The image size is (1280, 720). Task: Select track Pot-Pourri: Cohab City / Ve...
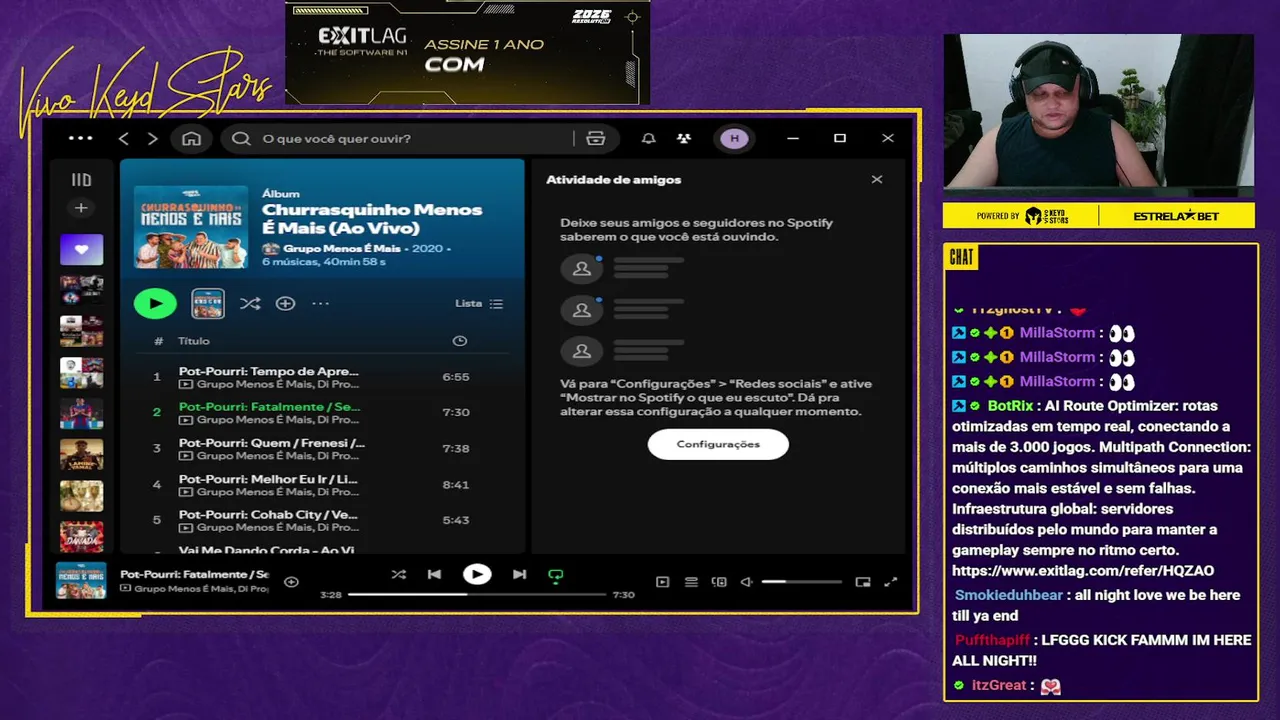[x=268, y=515]
